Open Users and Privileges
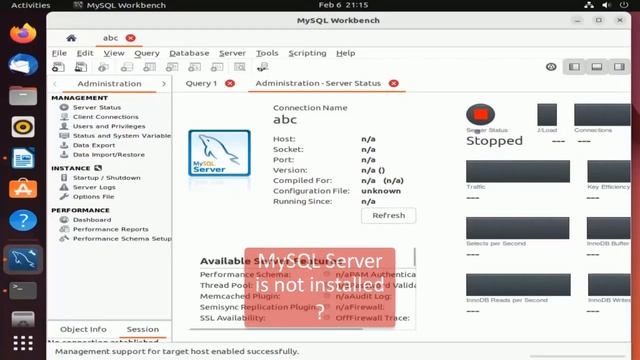This screenshot has height=360, width=640. pyautogui.click(x=109, y=126)
